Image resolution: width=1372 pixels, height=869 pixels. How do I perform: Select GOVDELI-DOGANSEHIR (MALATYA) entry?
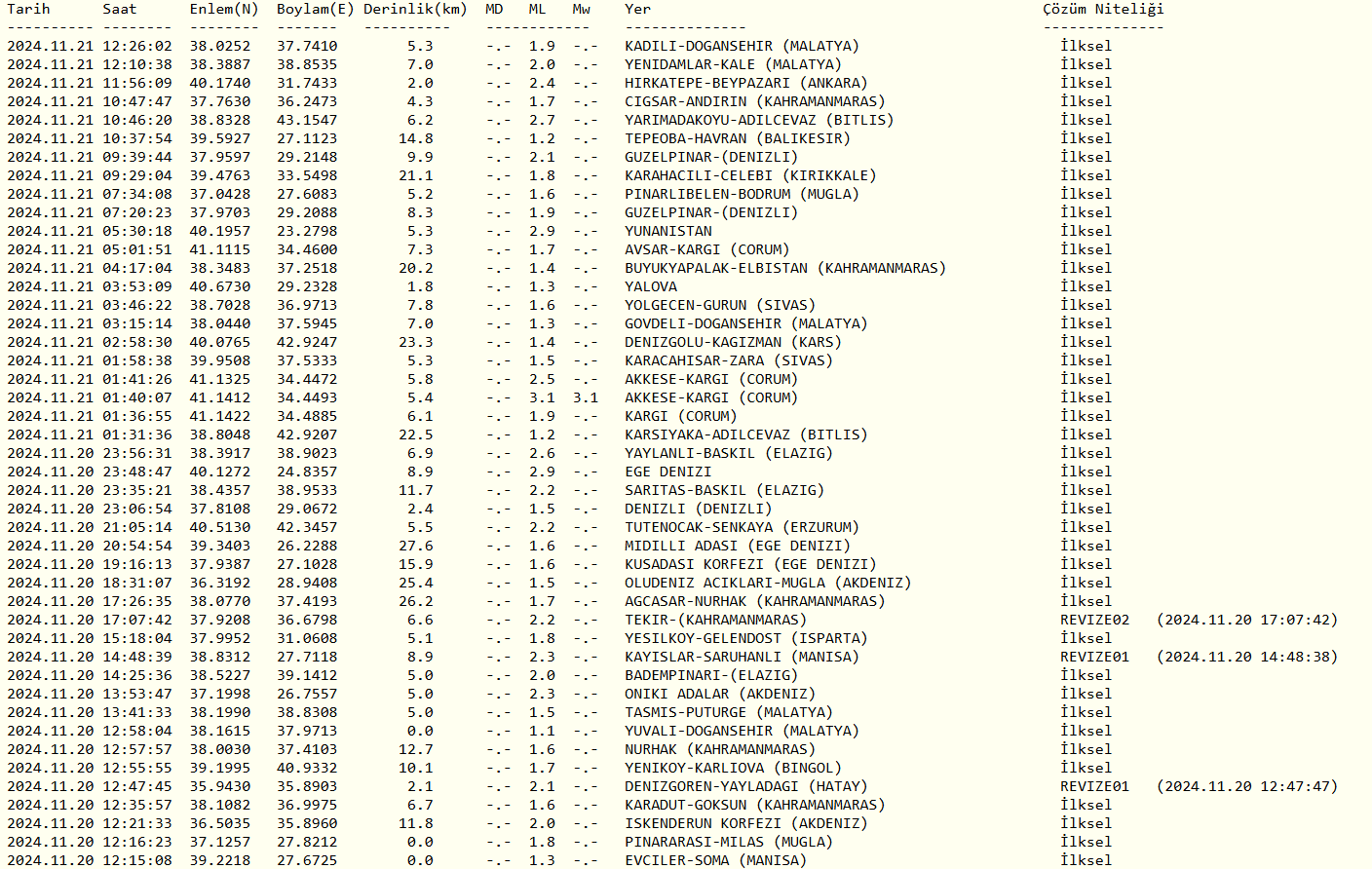pyautogui.click(x=745, y=323)
